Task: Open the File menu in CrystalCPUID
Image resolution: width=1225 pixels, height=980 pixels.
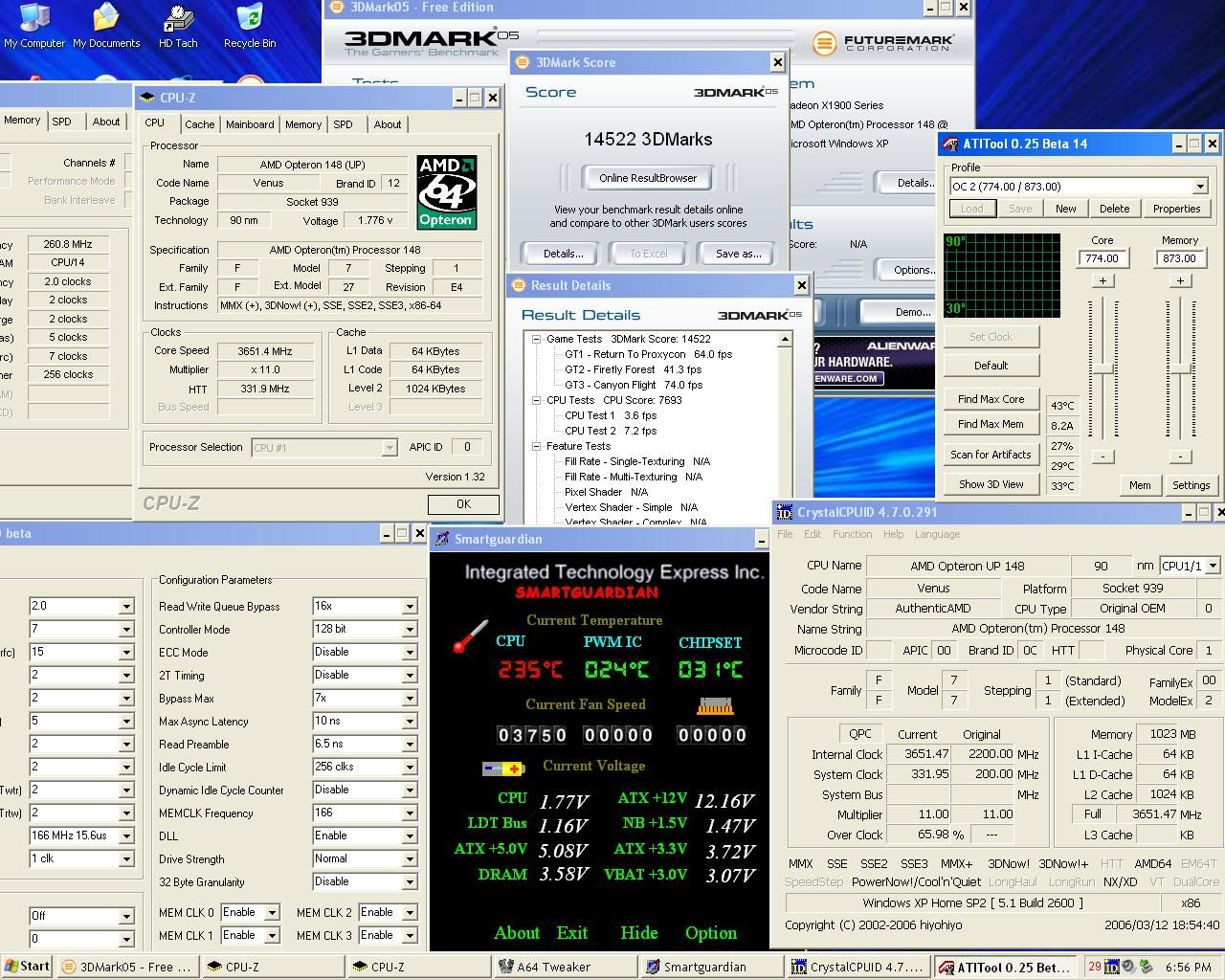Action: point(785,534)
